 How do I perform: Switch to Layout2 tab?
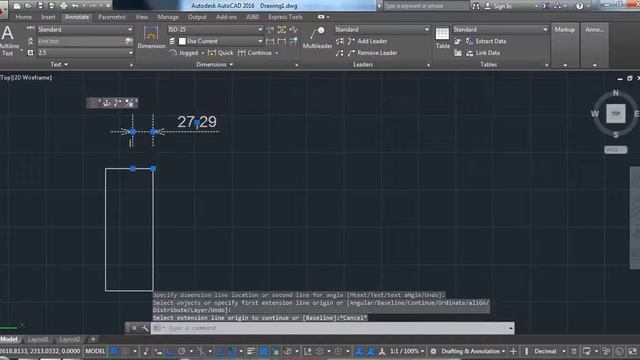[70, 339]
